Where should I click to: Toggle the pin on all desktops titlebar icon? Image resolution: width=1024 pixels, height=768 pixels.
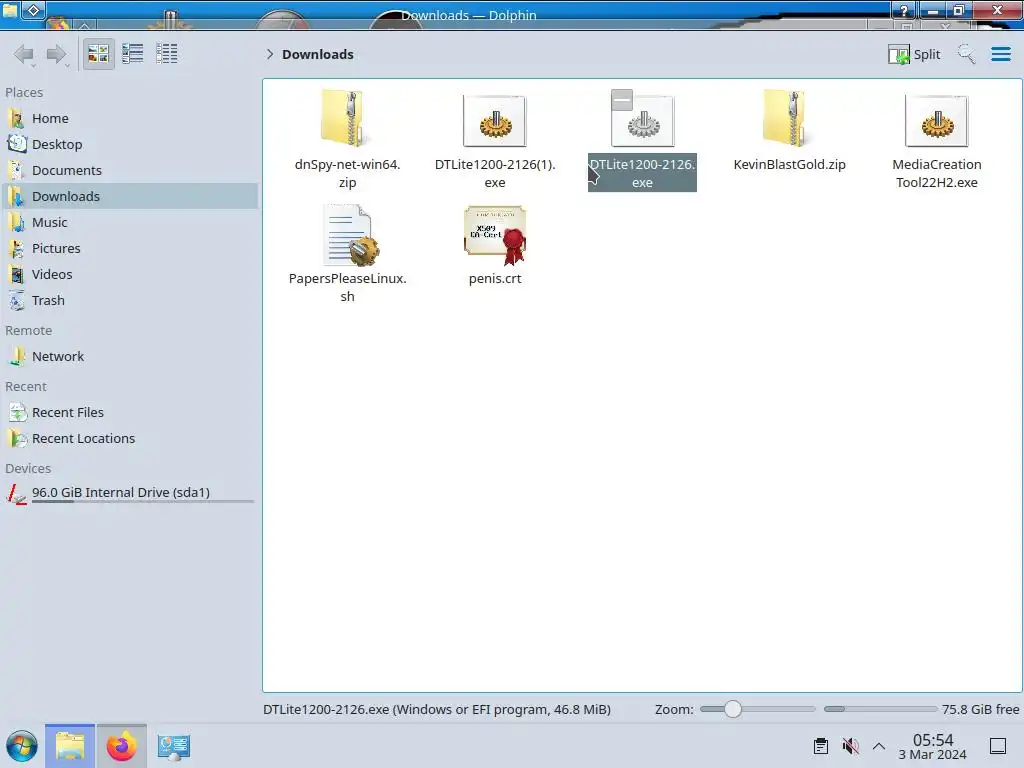[34, 10]
